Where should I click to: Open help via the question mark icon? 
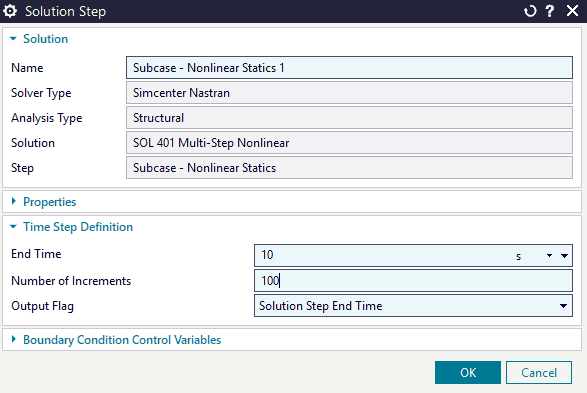[550, 11]
